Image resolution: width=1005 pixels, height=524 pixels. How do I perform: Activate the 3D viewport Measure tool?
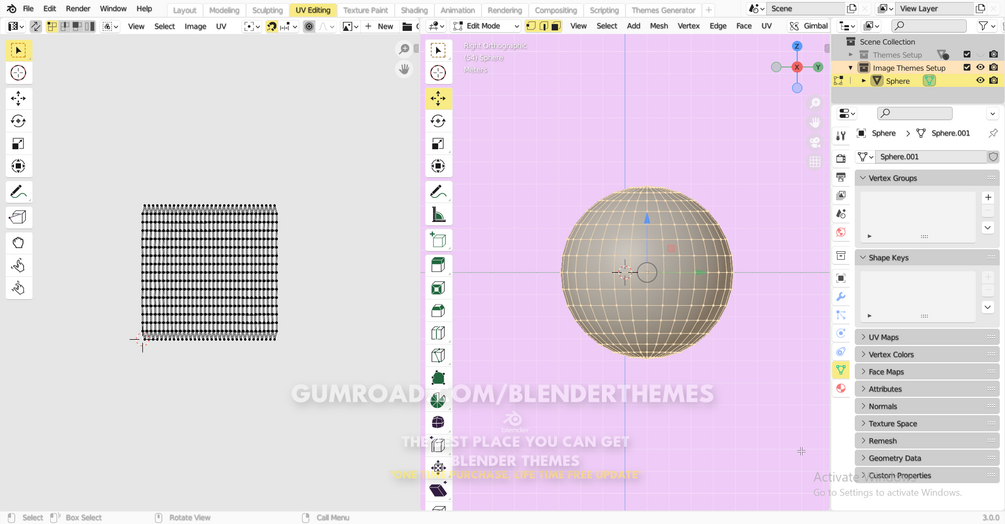[438, 215]
